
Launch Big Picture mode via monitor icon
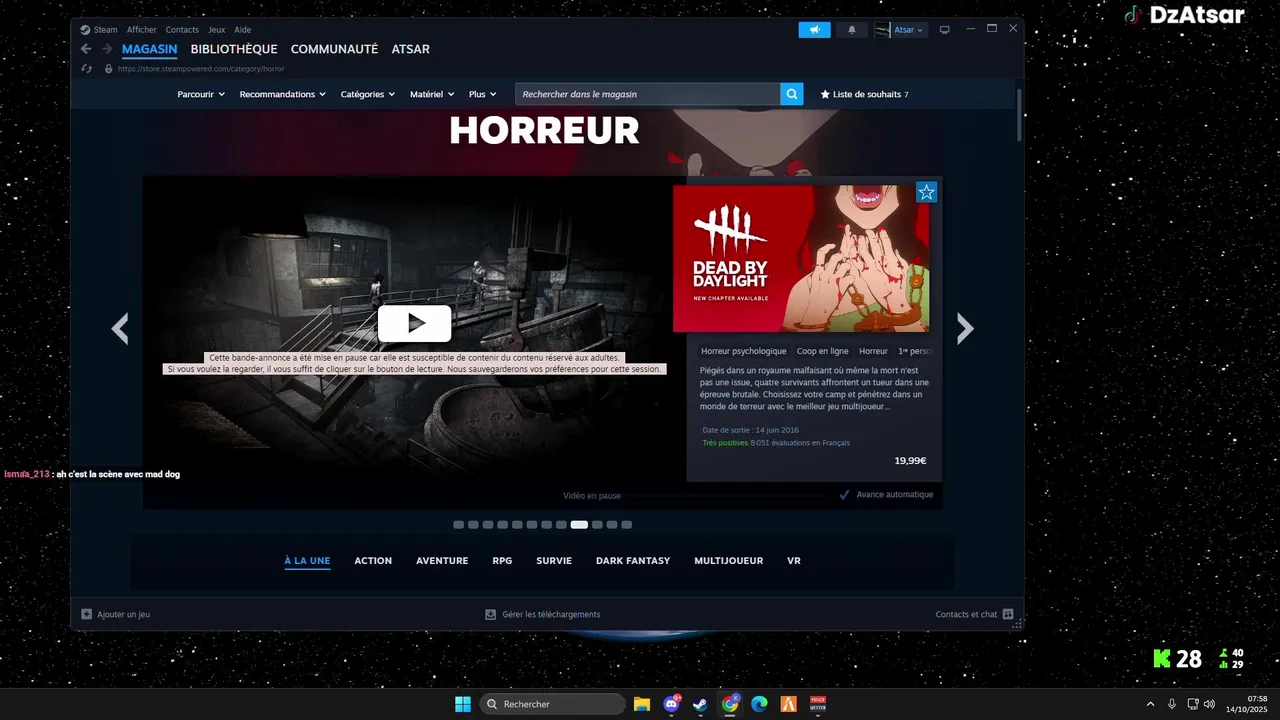pos(944,30)
